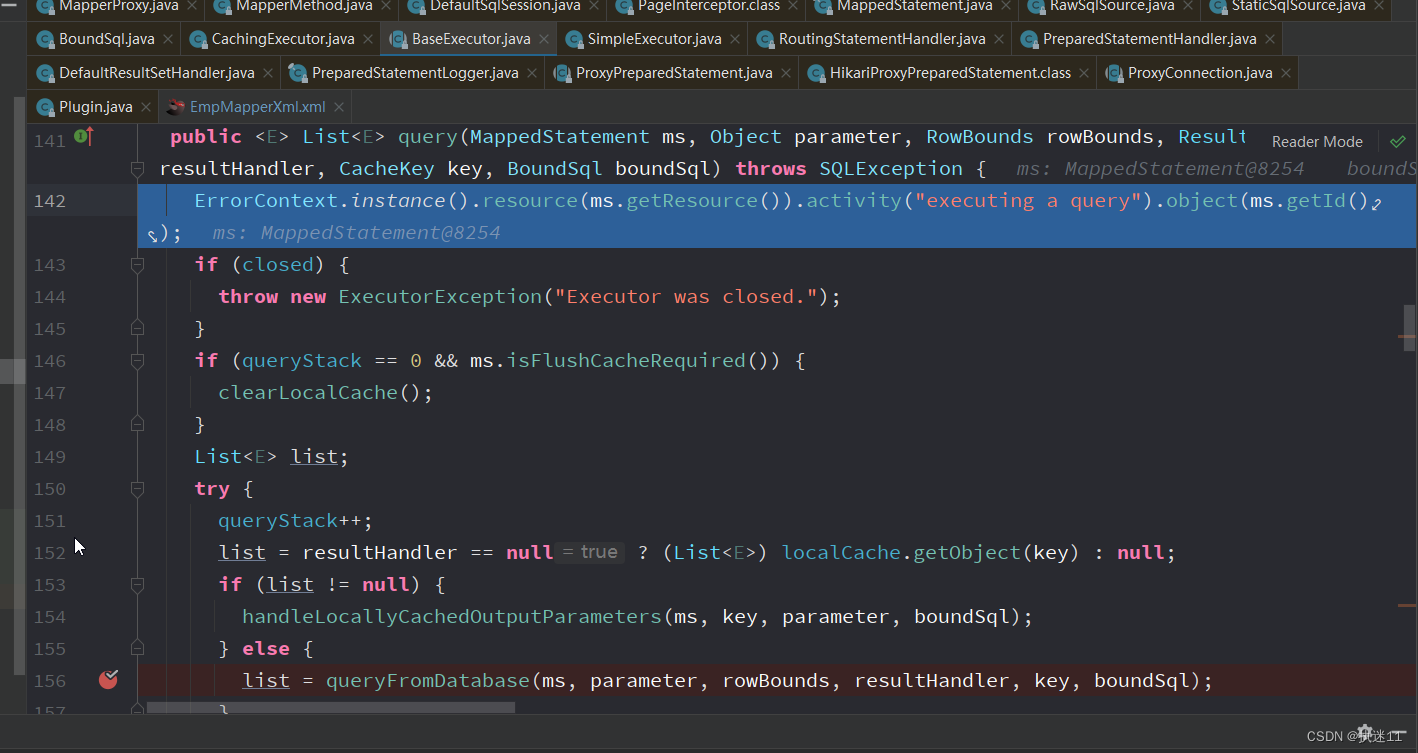Switch to the Plugin.java tab
The image size is (1418, 753).
pos(95,107)
